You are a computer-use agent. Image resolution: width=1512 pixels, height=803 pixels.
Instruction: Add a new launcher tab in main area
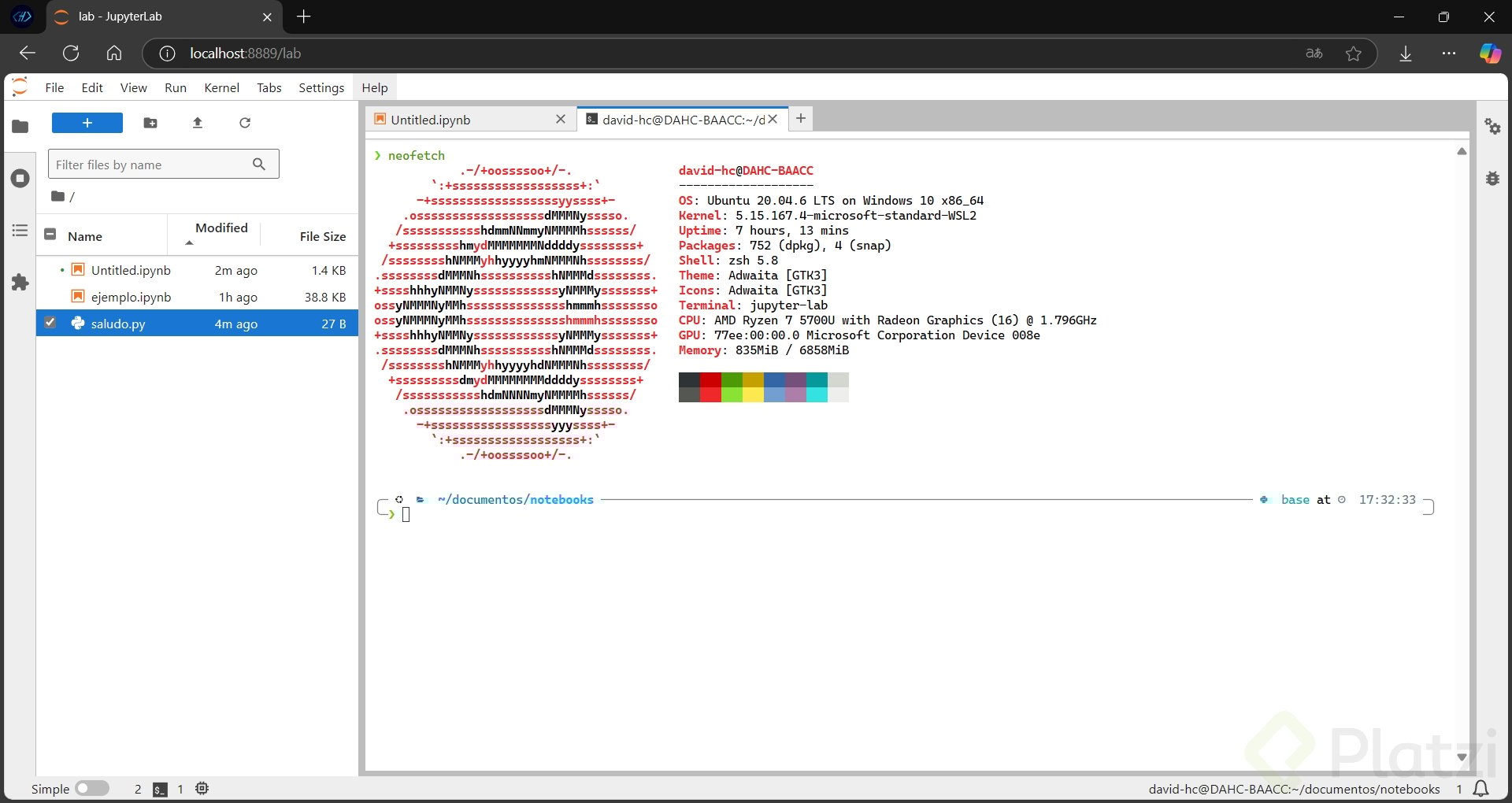(x=801, y=118)
